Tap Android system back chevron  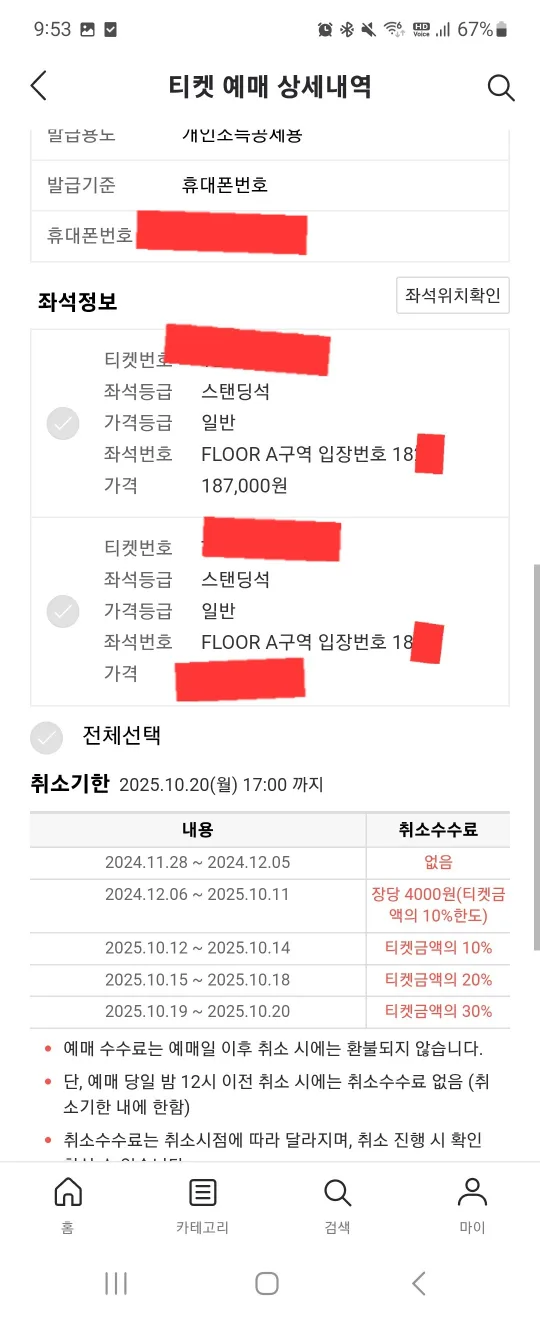pos(420,1283)
